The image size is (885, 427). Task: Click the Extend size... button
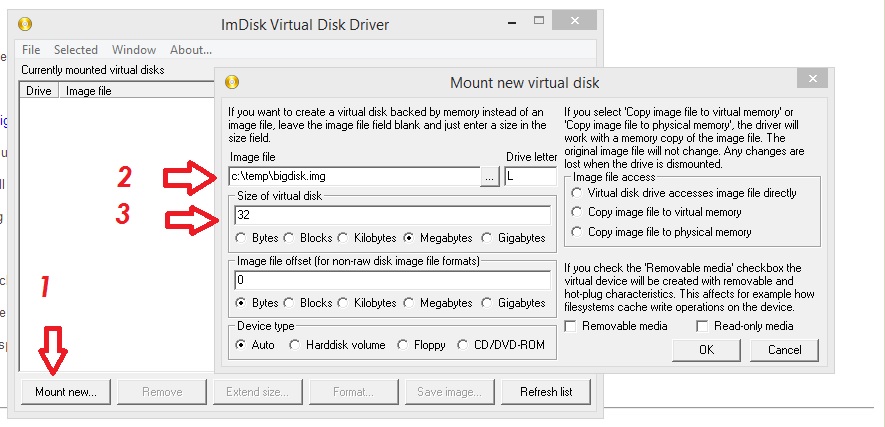tap(258, 391)
